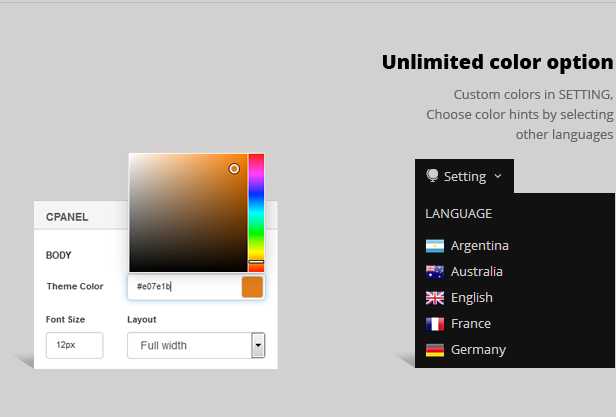The width and height of the screenshot is (616, 417).
Task: Click the orange theme color preview swatch
Action: 252,287
